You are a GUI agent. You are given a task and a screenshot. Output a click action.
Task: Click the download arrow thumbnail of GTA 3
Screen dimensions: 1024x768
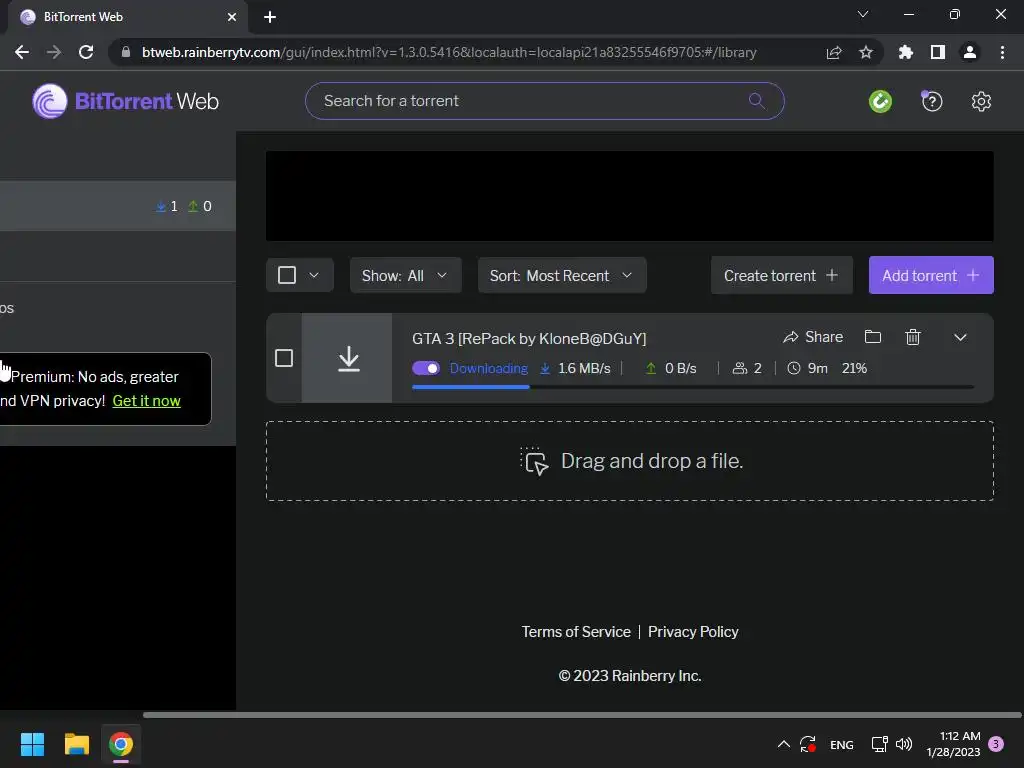pyautogui.click(x=348, y=358)
